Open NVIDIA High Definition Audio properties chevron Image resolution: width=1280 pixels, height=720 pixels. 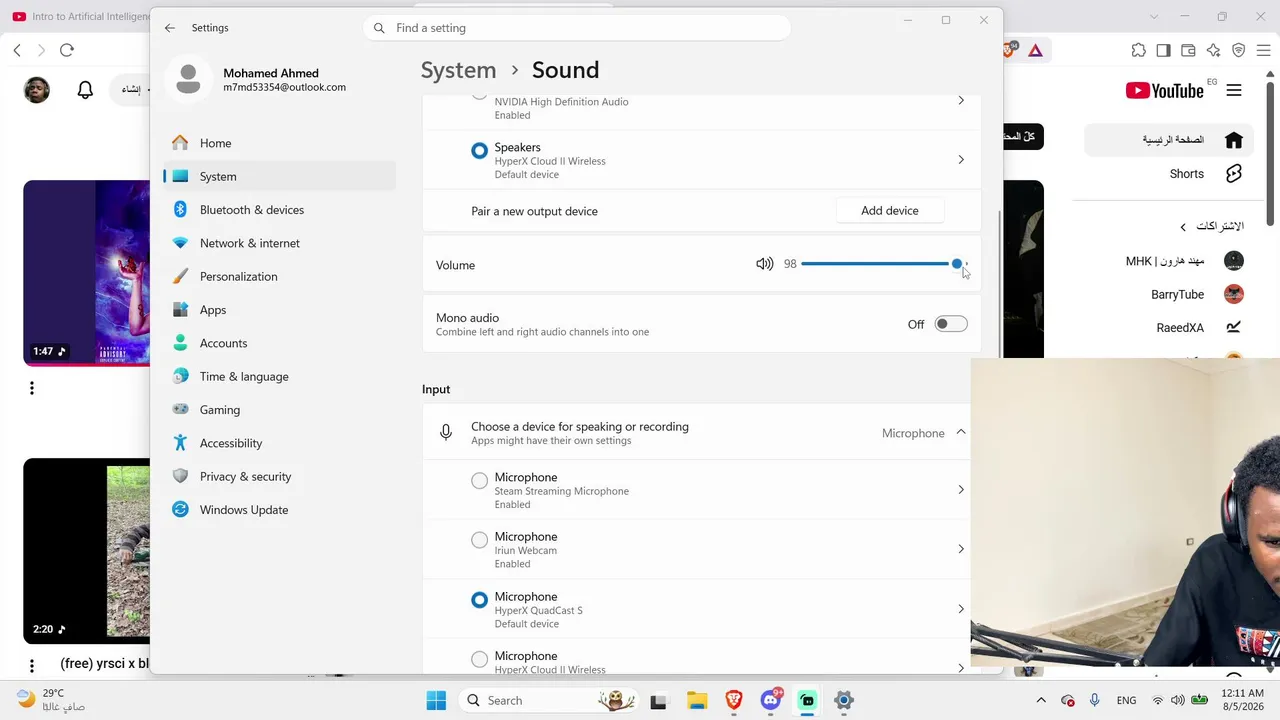(961, 100)
